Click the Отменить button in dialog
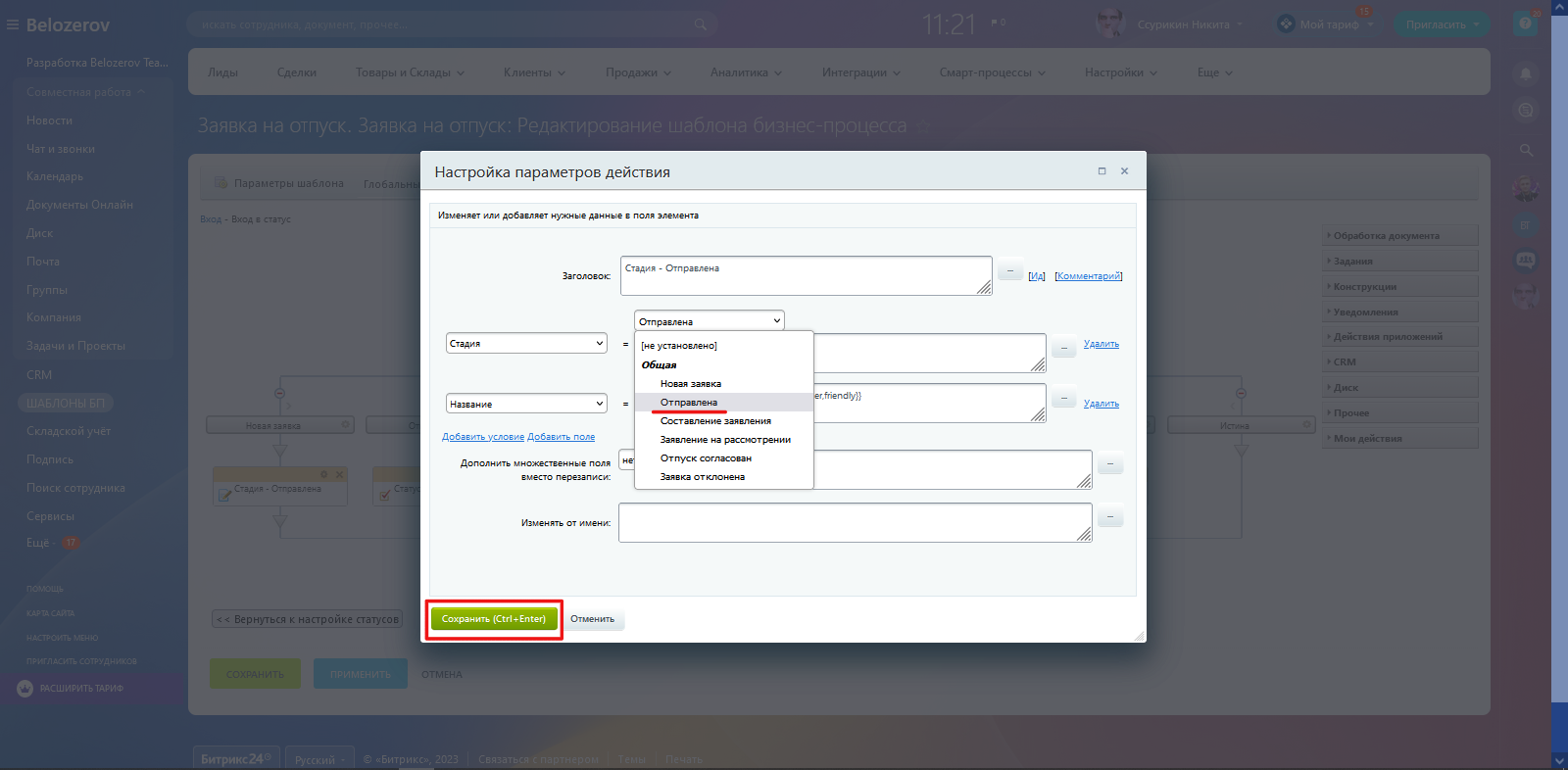This screenshot has width=1568, height=770. [593, 619]
